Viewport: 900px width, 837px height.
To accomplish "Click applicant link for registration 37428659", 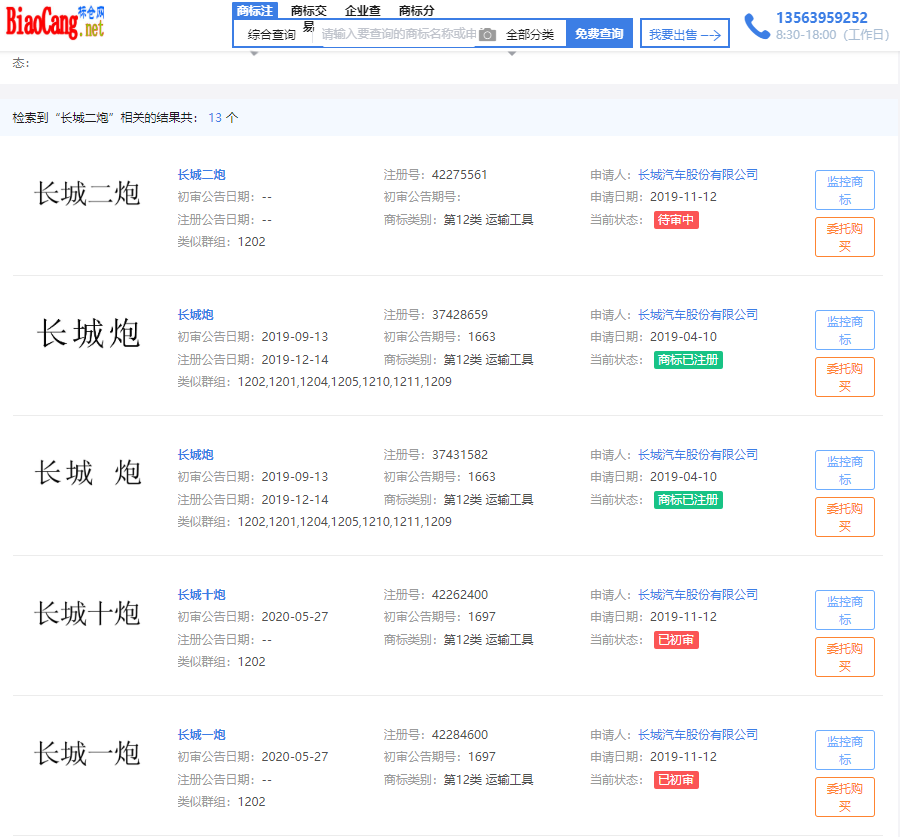I will (x=698, y=315).
